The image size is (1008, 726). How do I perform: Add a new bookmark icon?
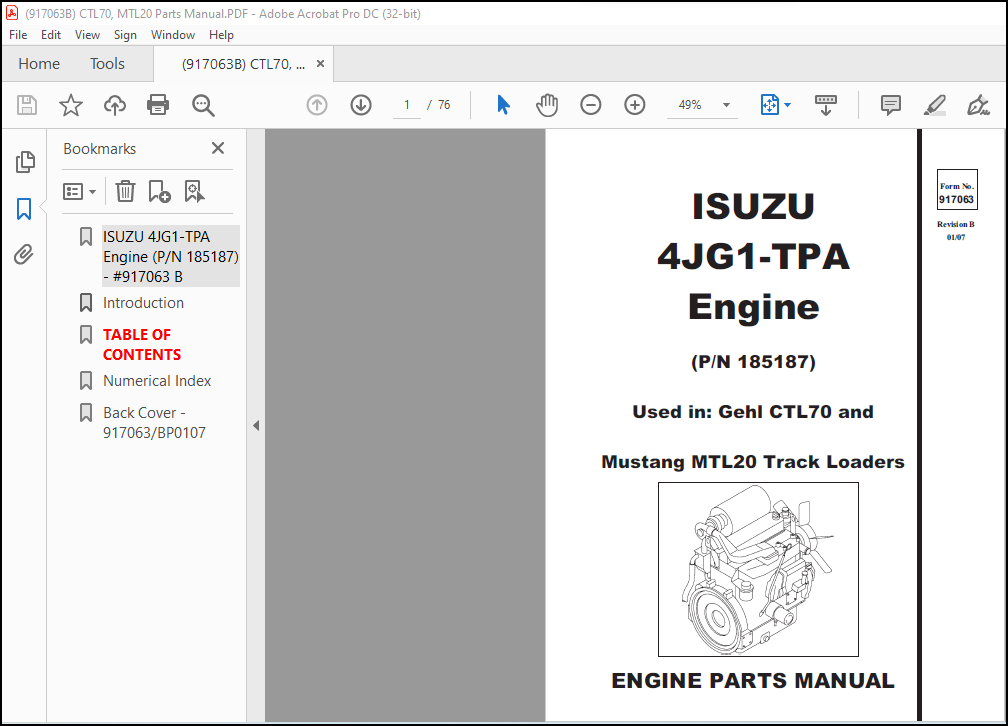159,191
